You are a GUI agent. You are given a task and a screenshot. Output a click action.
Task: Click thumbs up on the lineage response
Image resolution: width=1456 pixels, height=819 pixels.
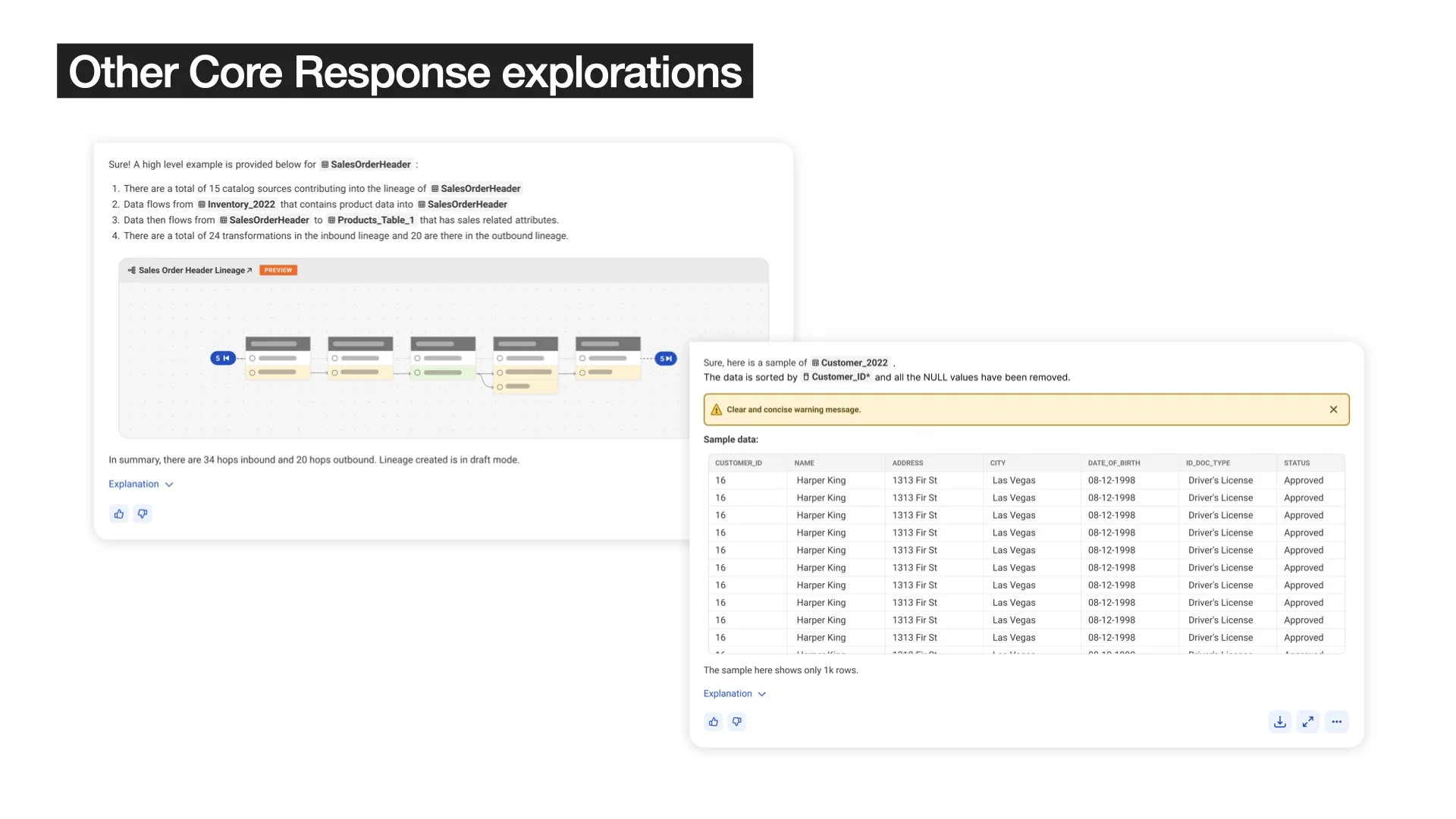[x=119, y=514]
